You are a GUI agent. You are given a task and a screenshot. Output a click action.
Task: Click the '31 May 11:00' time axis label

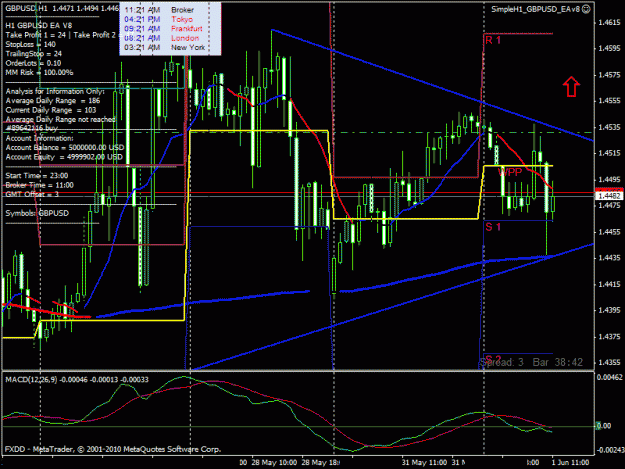(424, 462)
